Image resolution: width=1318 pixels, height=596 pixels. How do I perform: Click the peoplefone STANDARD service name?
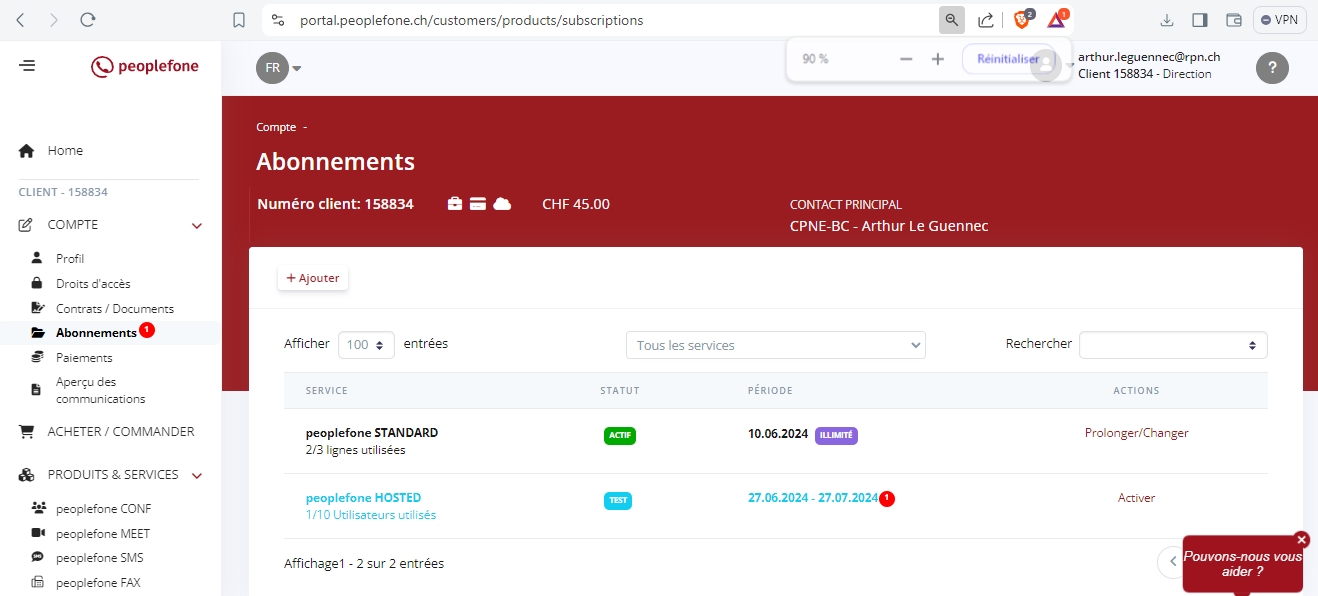372,433
